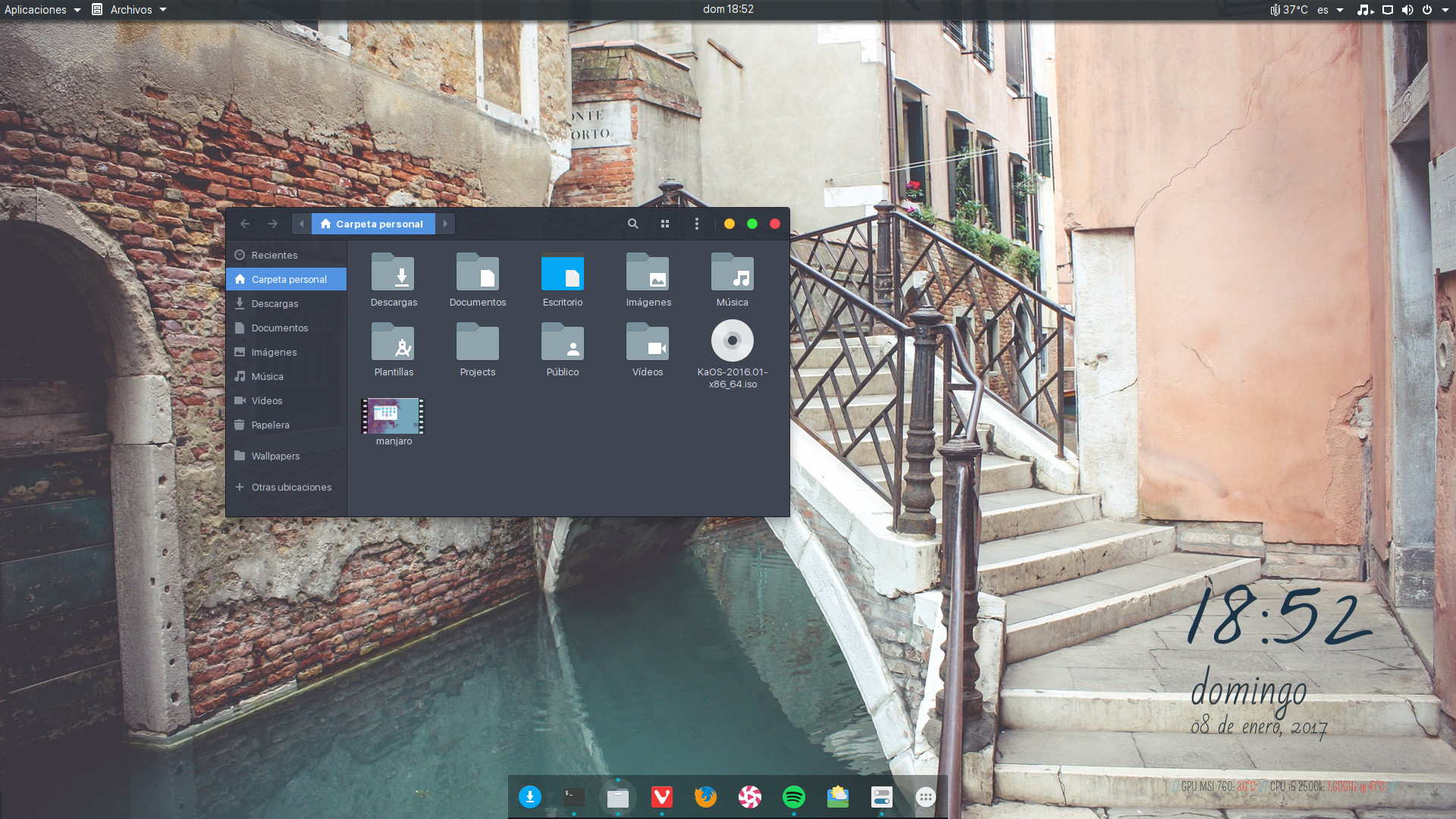The width and height of the screenshot is (1456, 819).
Task: Show all applications via the dock grid icon
Action: coord(925,797)
